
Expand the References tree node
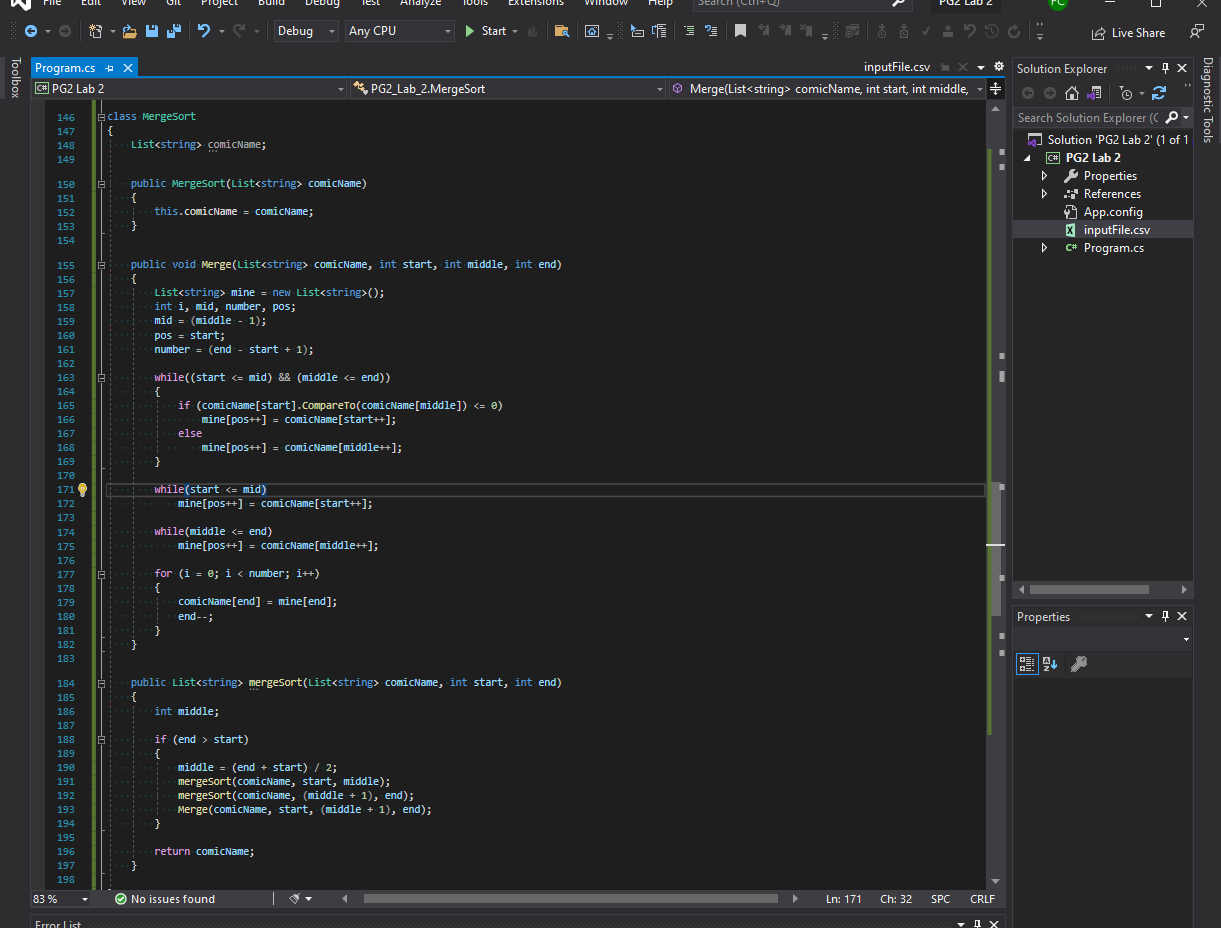tap(1044, 194)
